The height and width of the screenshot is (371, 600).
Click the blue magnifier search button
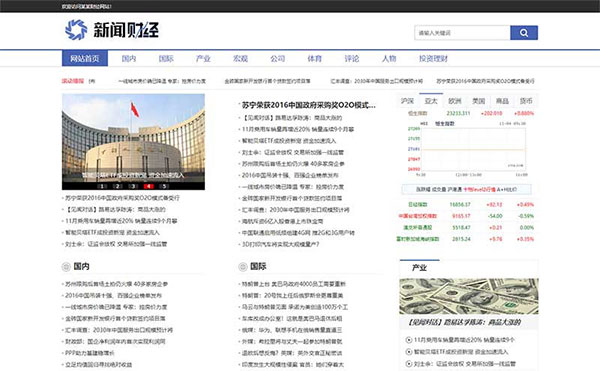click(x=524, y=33)
